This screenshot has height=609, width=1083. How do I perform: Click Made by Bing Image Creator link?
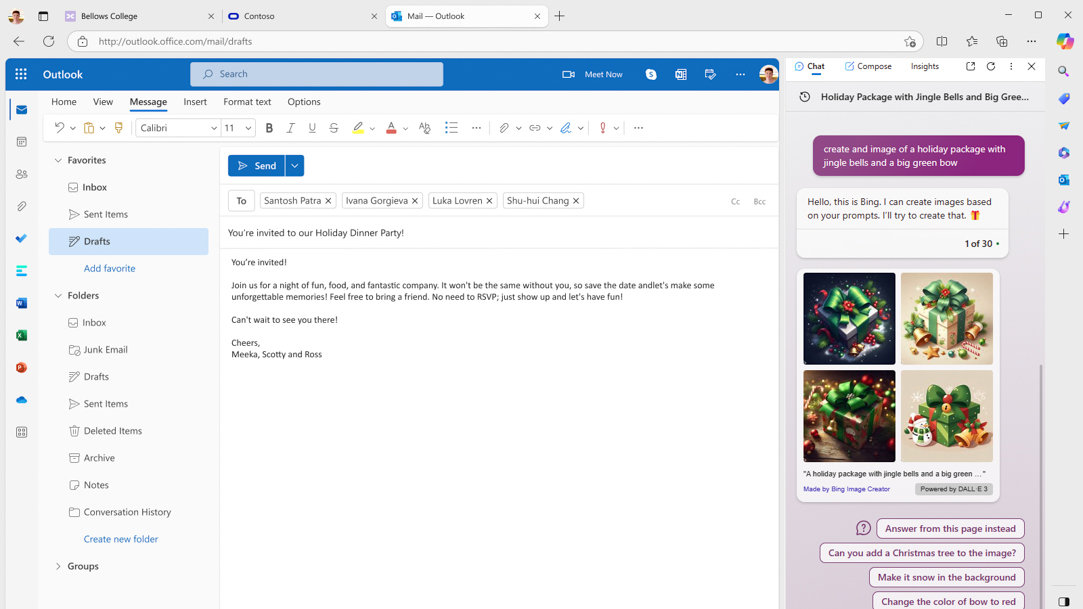pyautogui.click(x=846, y=489)
